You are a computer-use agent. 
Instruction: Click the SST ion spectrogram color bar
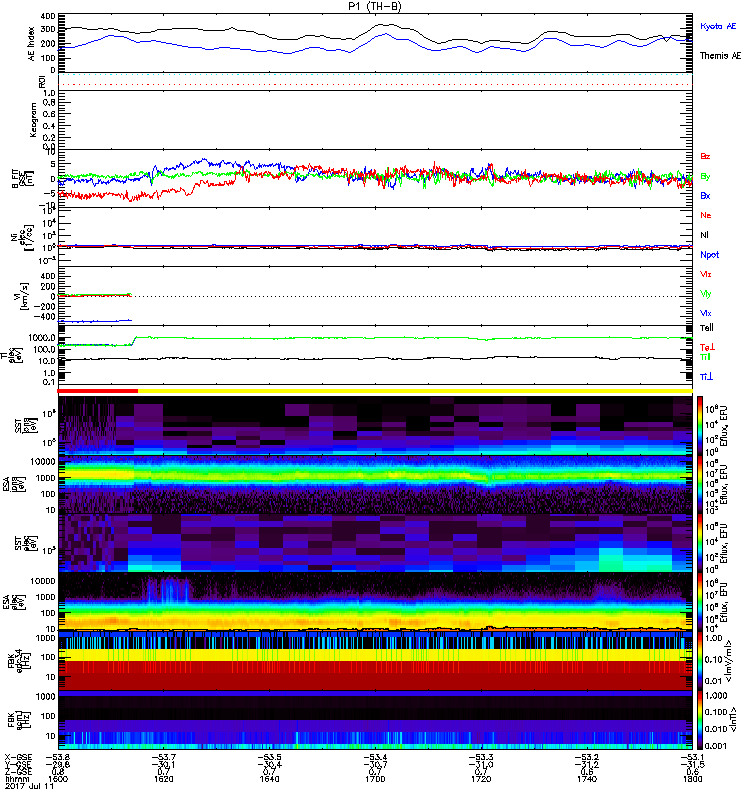(700, 426)
